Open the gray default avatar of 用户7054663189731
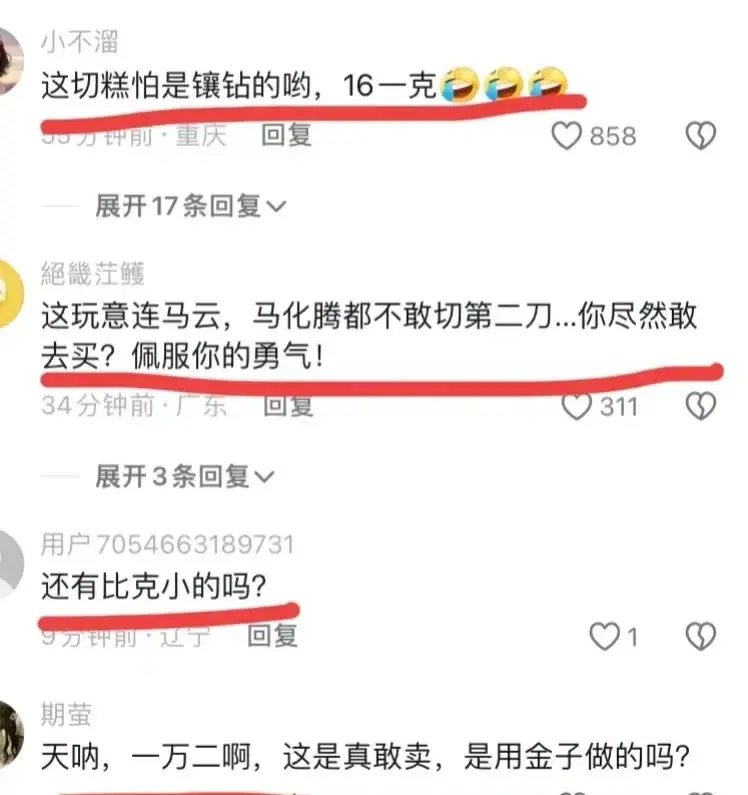The height and width of the screenshot is (795, 748). (x=10, y=564)
